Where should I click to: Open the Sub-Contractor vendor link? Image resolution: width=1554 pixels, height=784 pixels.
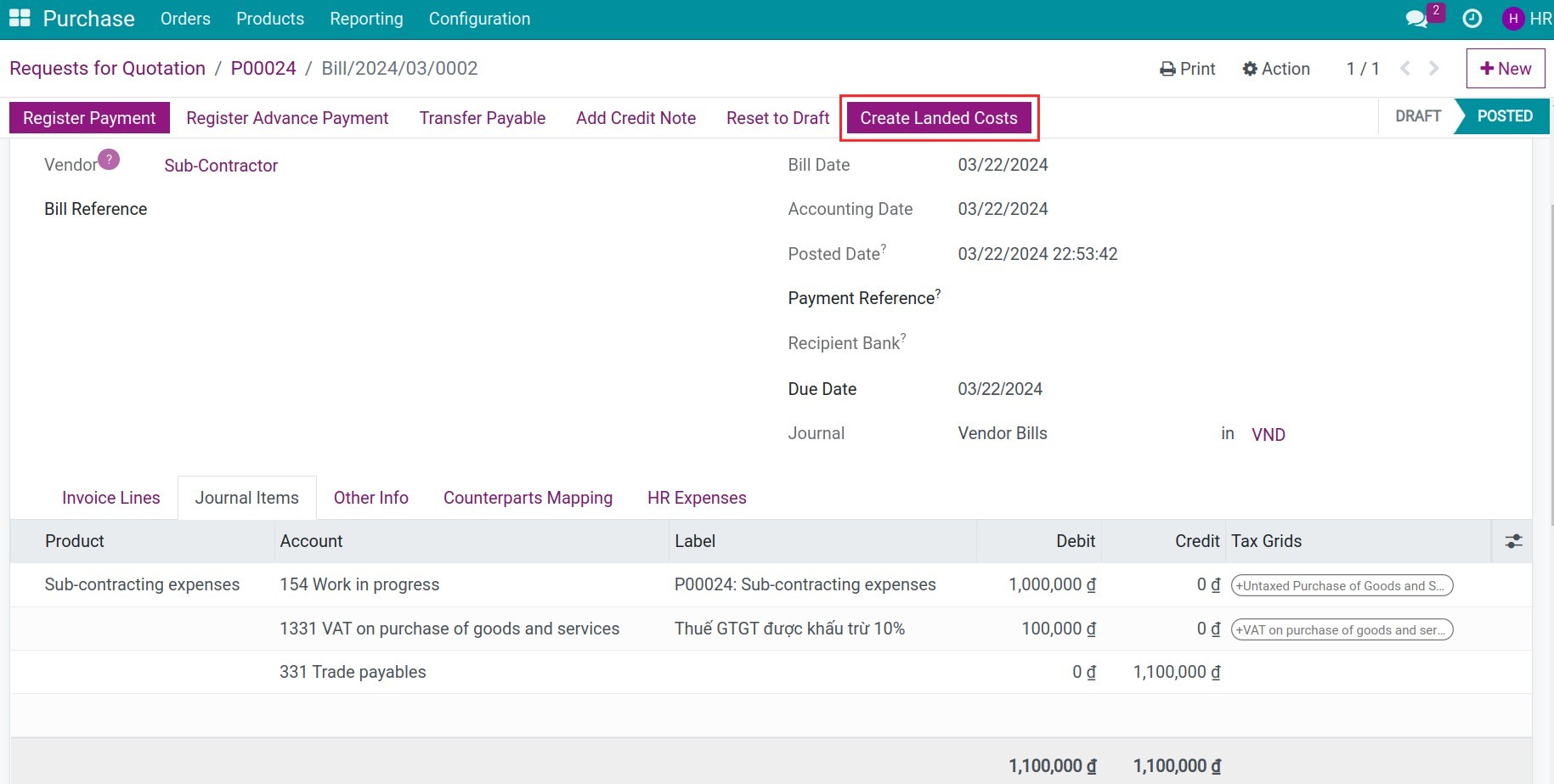[x=221, y=166]
